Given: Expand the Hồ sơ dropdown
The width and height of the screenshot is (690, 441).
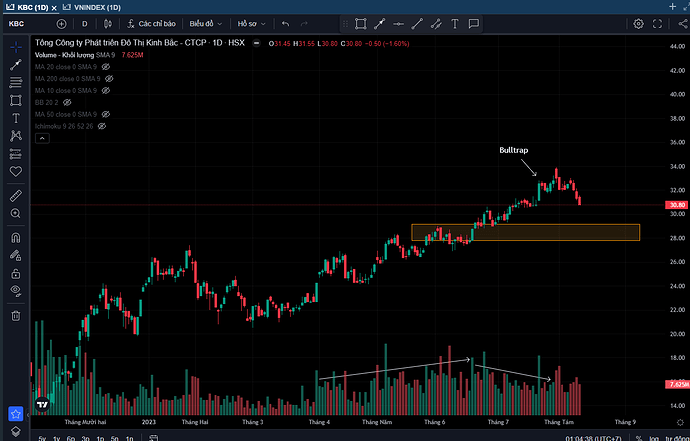Looking at the screenshot, I should coord(252,24).
